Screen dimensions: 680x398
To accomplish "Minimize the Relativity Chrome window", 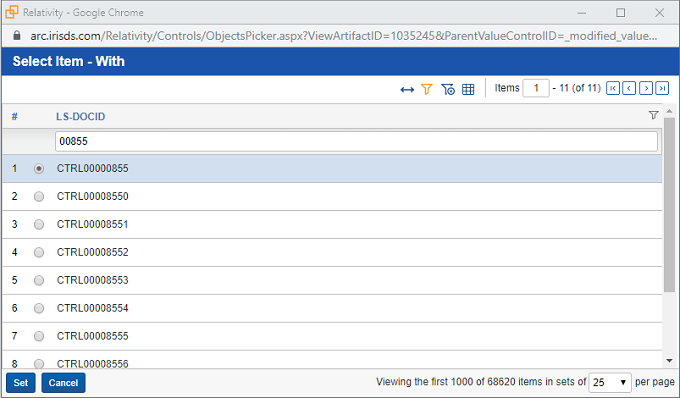I will tap(582, 13).
